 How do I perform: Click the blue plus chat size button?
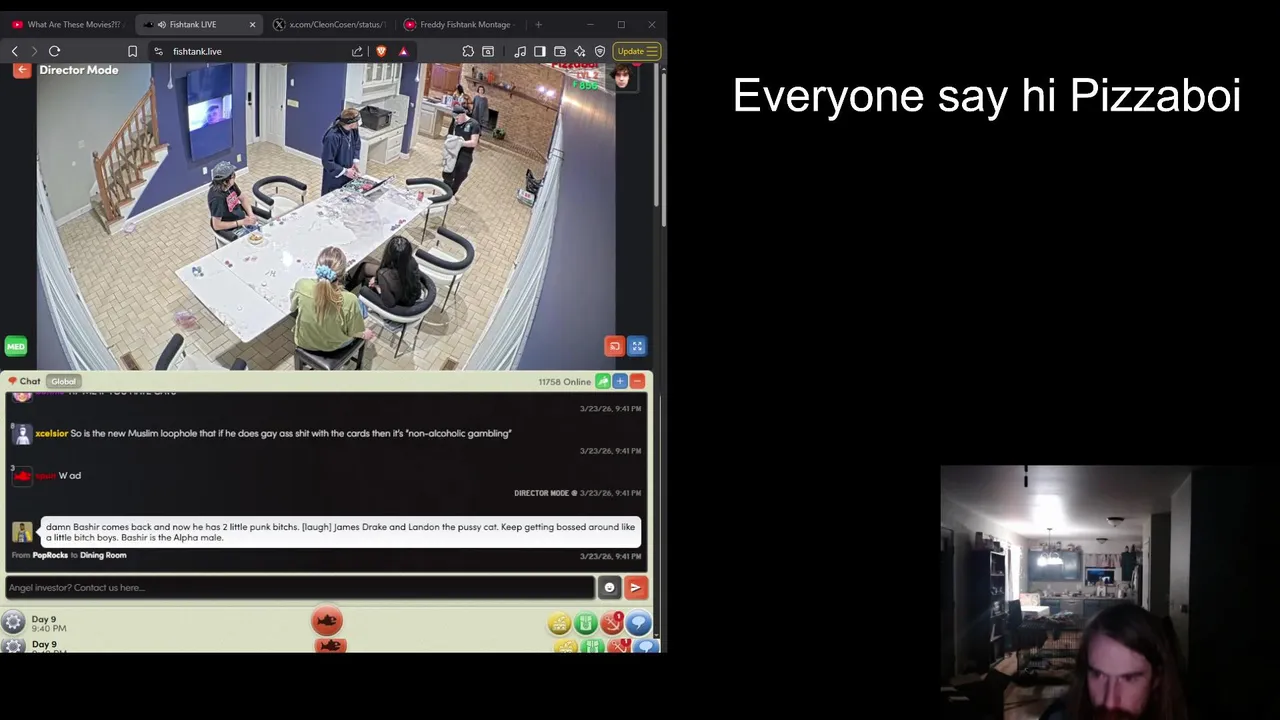click(x=620, y=381)
